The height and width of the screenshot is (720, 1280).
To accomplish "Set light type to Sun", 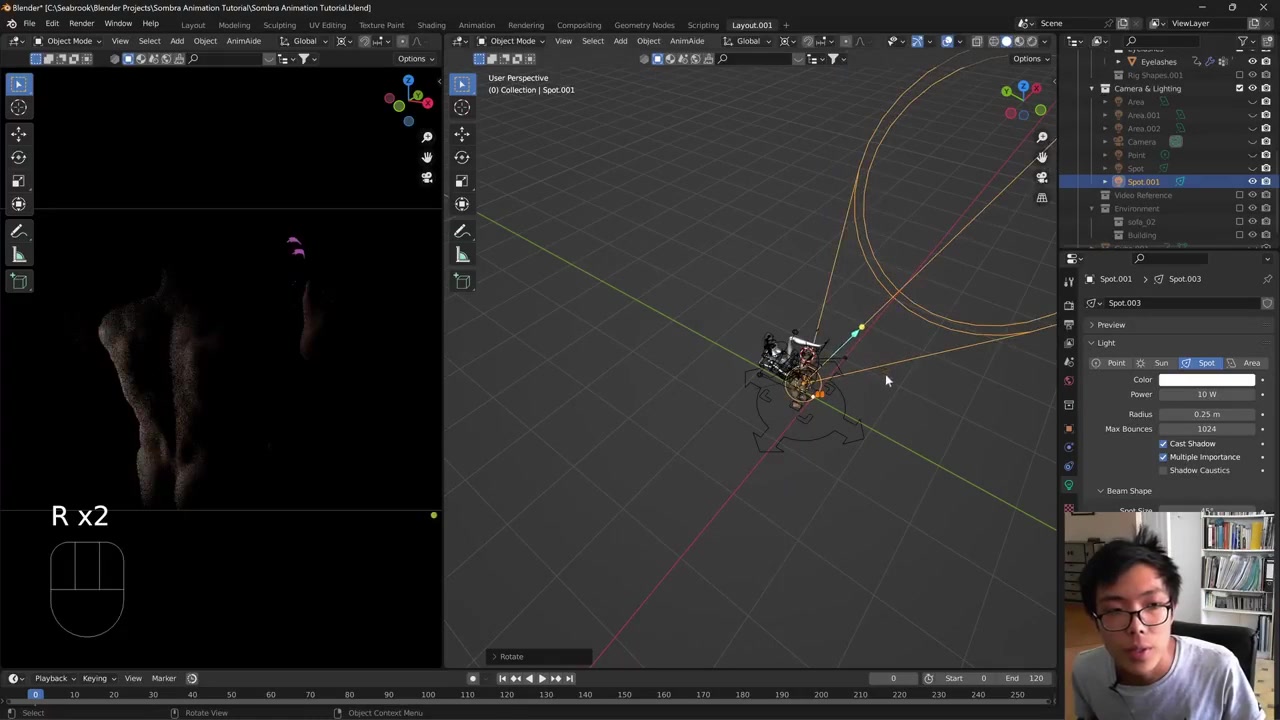I will (1155, 363).
